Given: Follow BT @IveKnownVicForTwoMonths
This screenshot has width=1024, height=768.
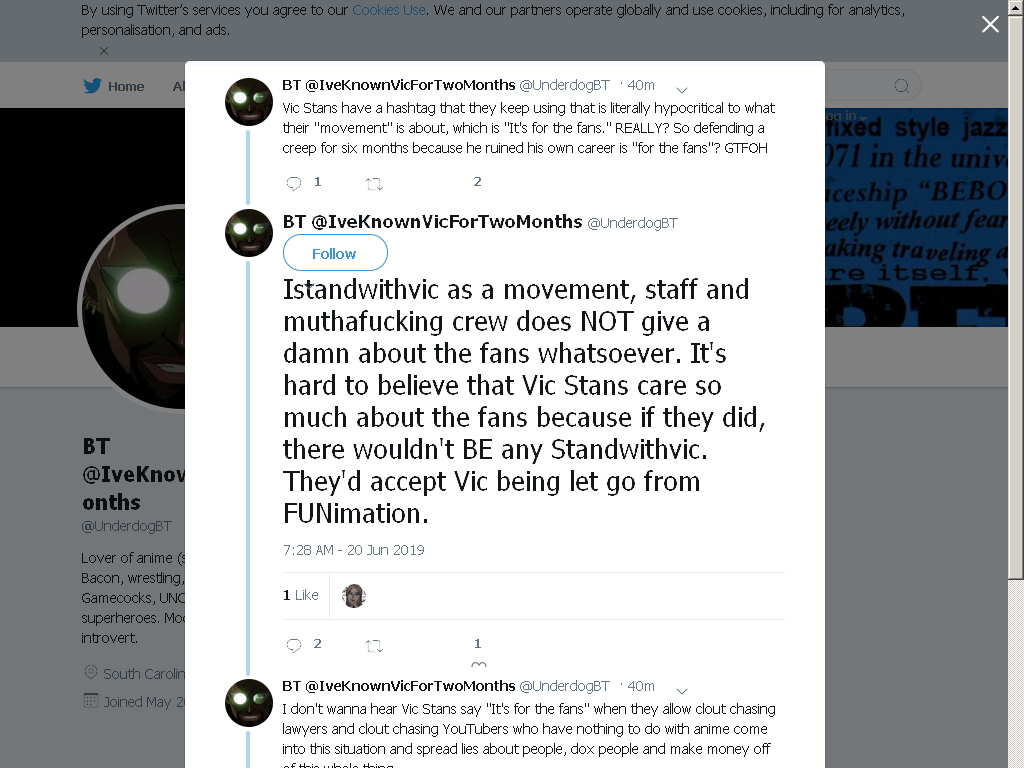Looking at the screenshot, I should pyautogui.click(x=335, y=253).
